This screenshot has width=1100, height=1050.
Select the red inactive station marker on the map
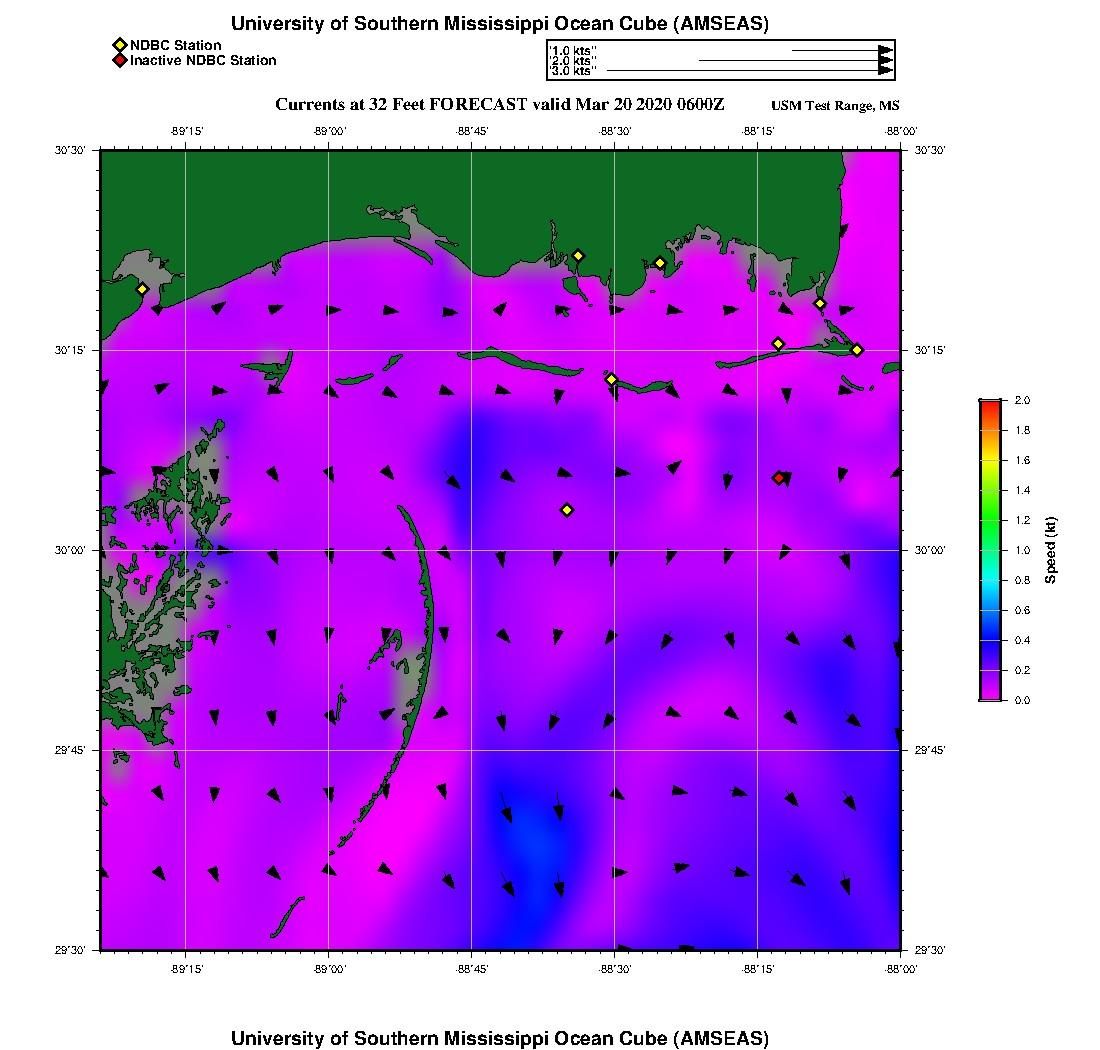[x=779, y=478]
